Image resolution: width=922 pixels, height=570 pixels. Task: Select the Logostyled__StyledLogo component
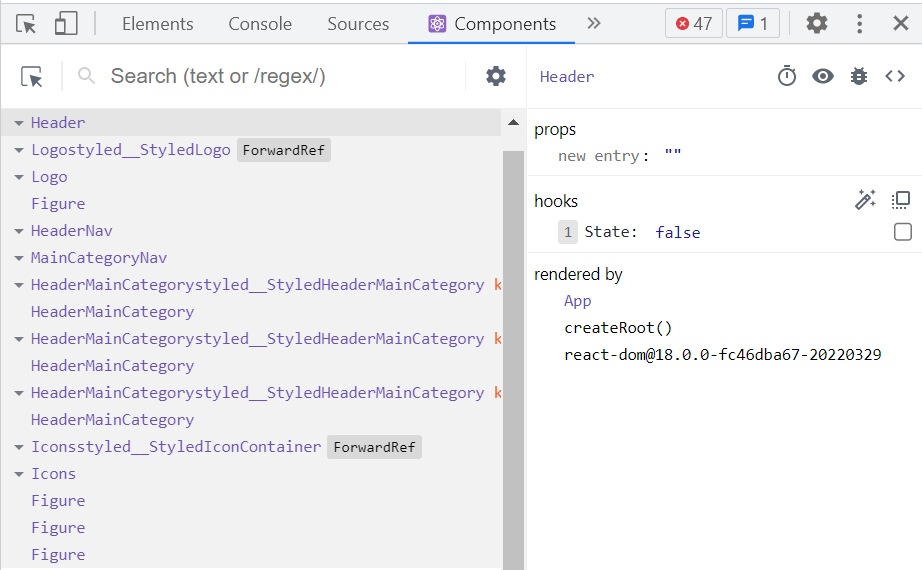pos(131,149)
